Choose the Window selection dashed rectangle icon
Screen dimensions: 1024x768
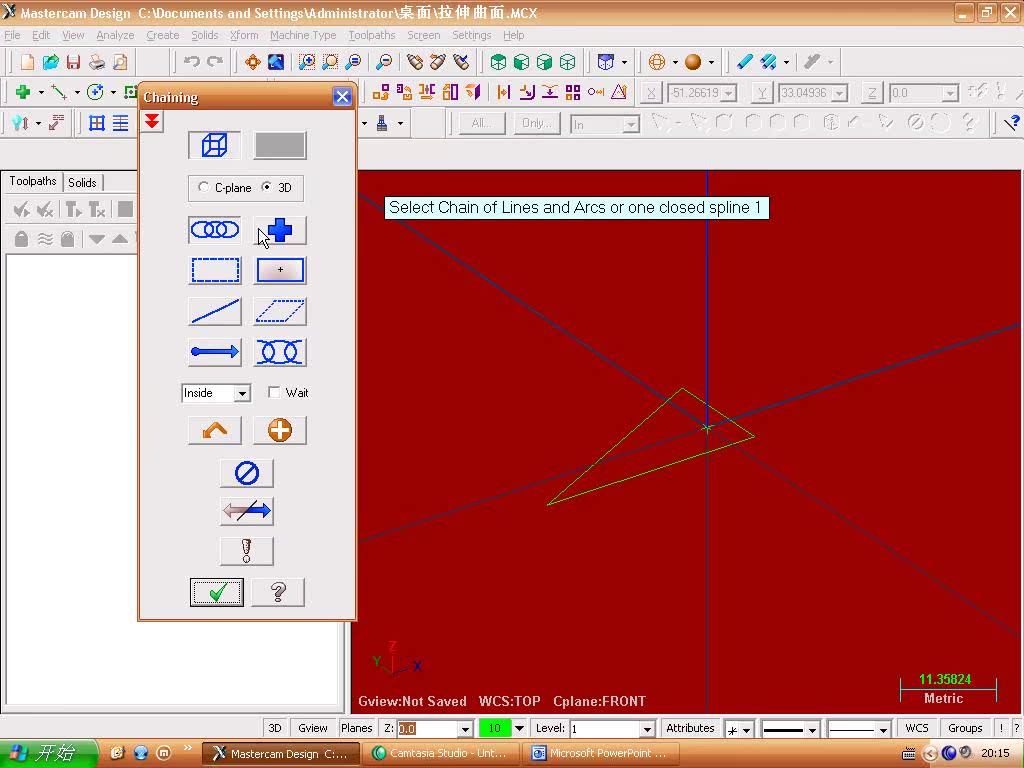point(215,270)
